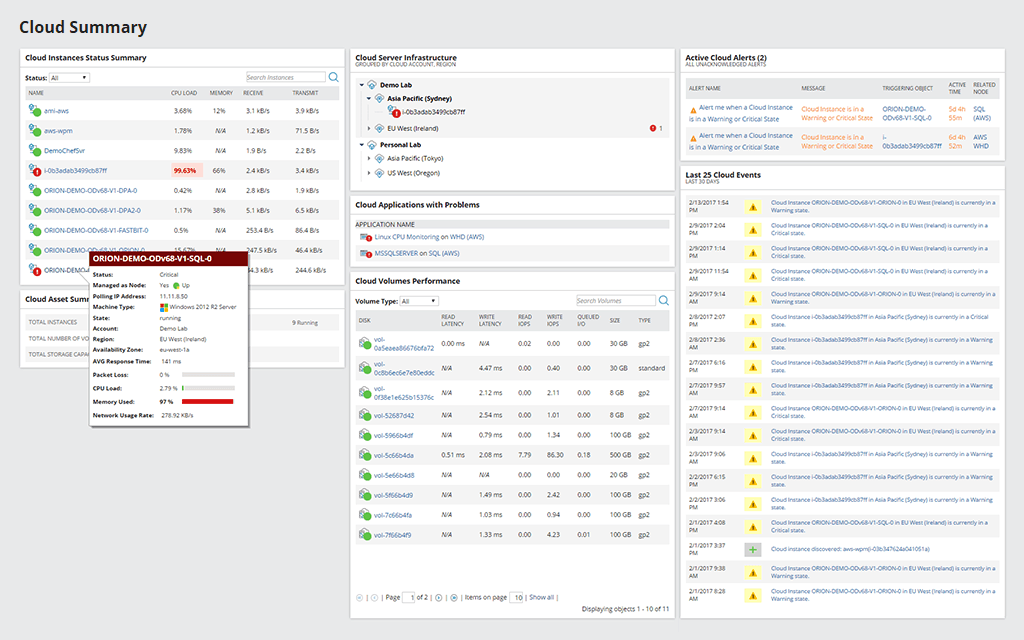Image resolution: width=1024 pixels, height=640 pixels.
Task: Open the Status dropdown in Cloud Instances Status Summary
Action: 67,77
